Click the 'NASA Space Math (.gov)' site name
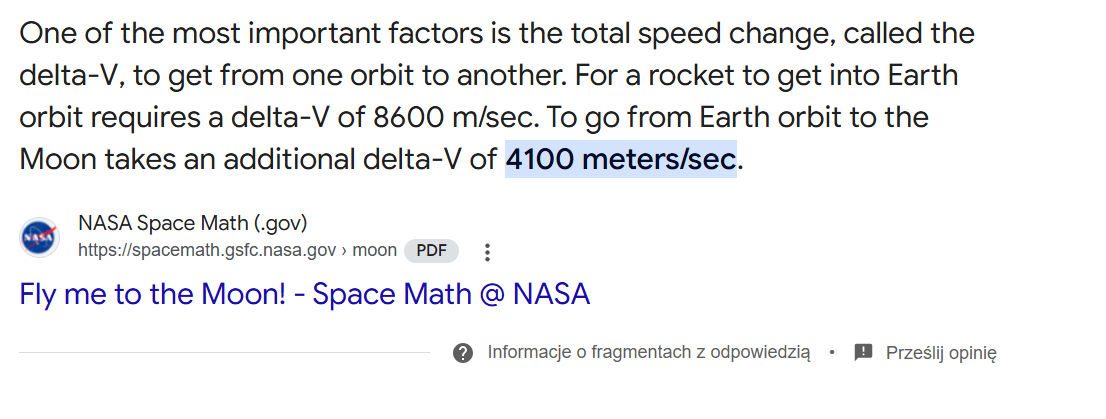This screenshot has height=419, width=1106. click(x=192, y=223)
